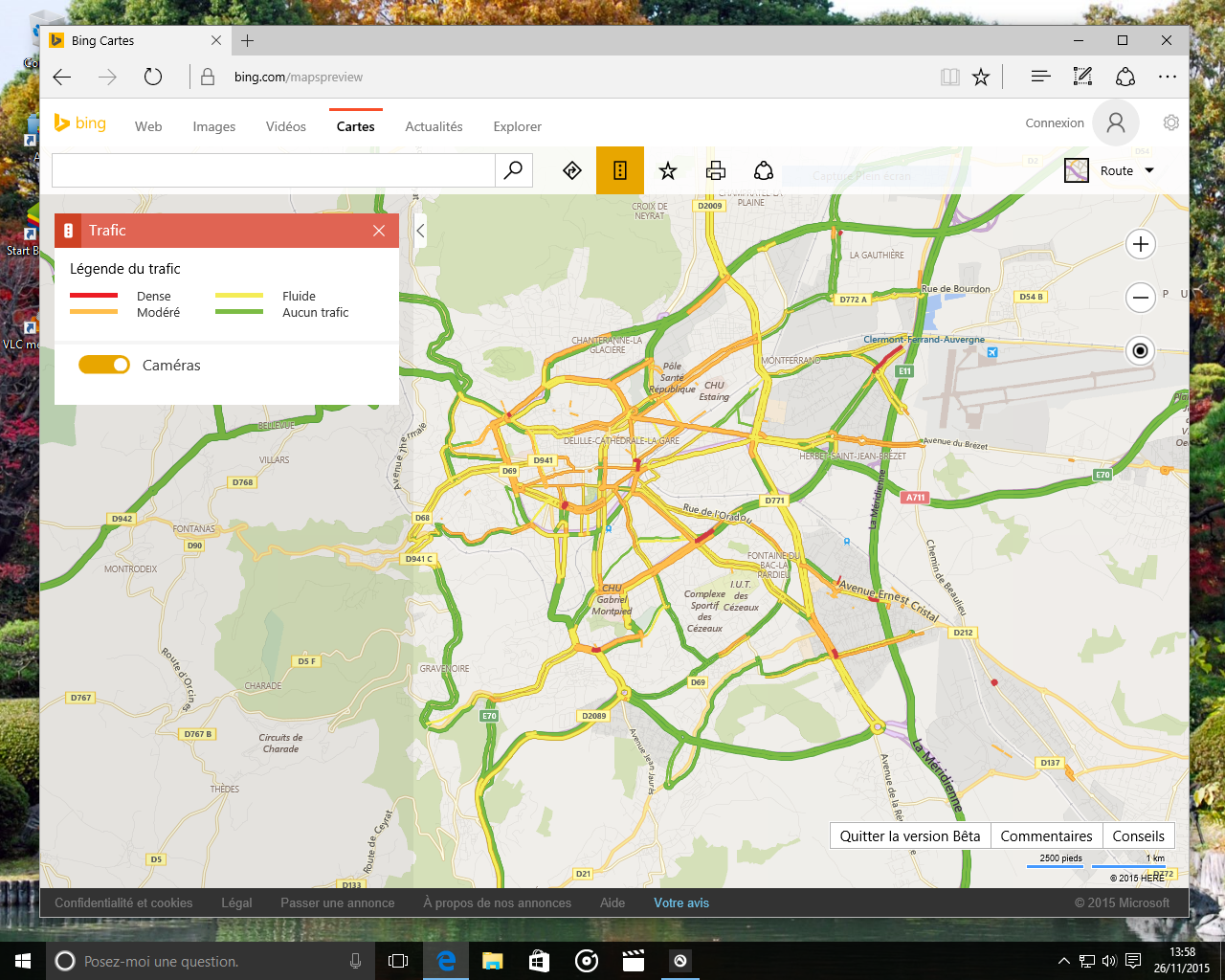The width and height of the screenshot is (1225, 980).
Task: Open Edge Hub icon
Action: [x=1040, y=77]
